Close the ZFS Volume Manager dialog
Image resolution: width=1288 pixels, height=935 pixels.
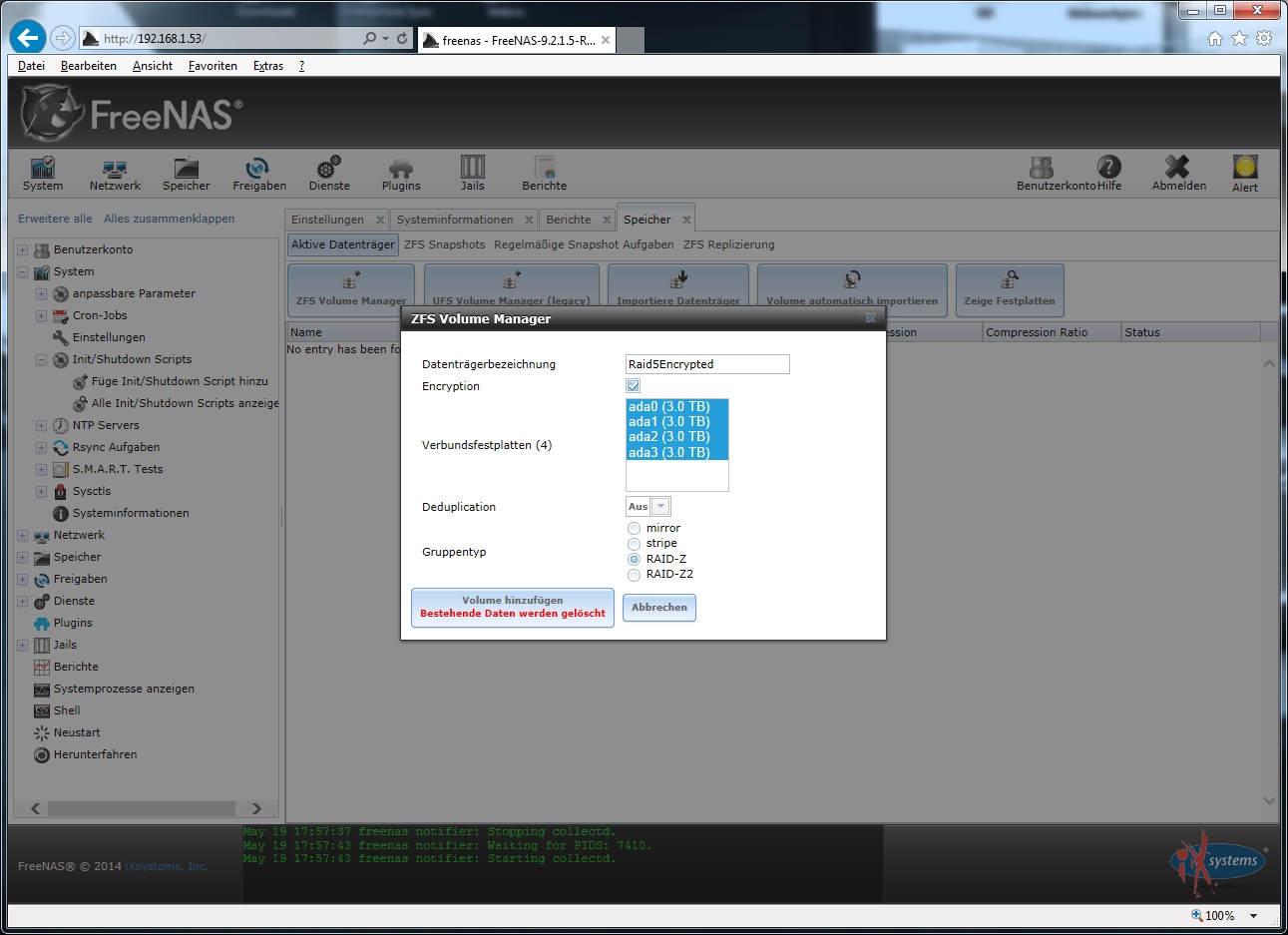[870, 318]
